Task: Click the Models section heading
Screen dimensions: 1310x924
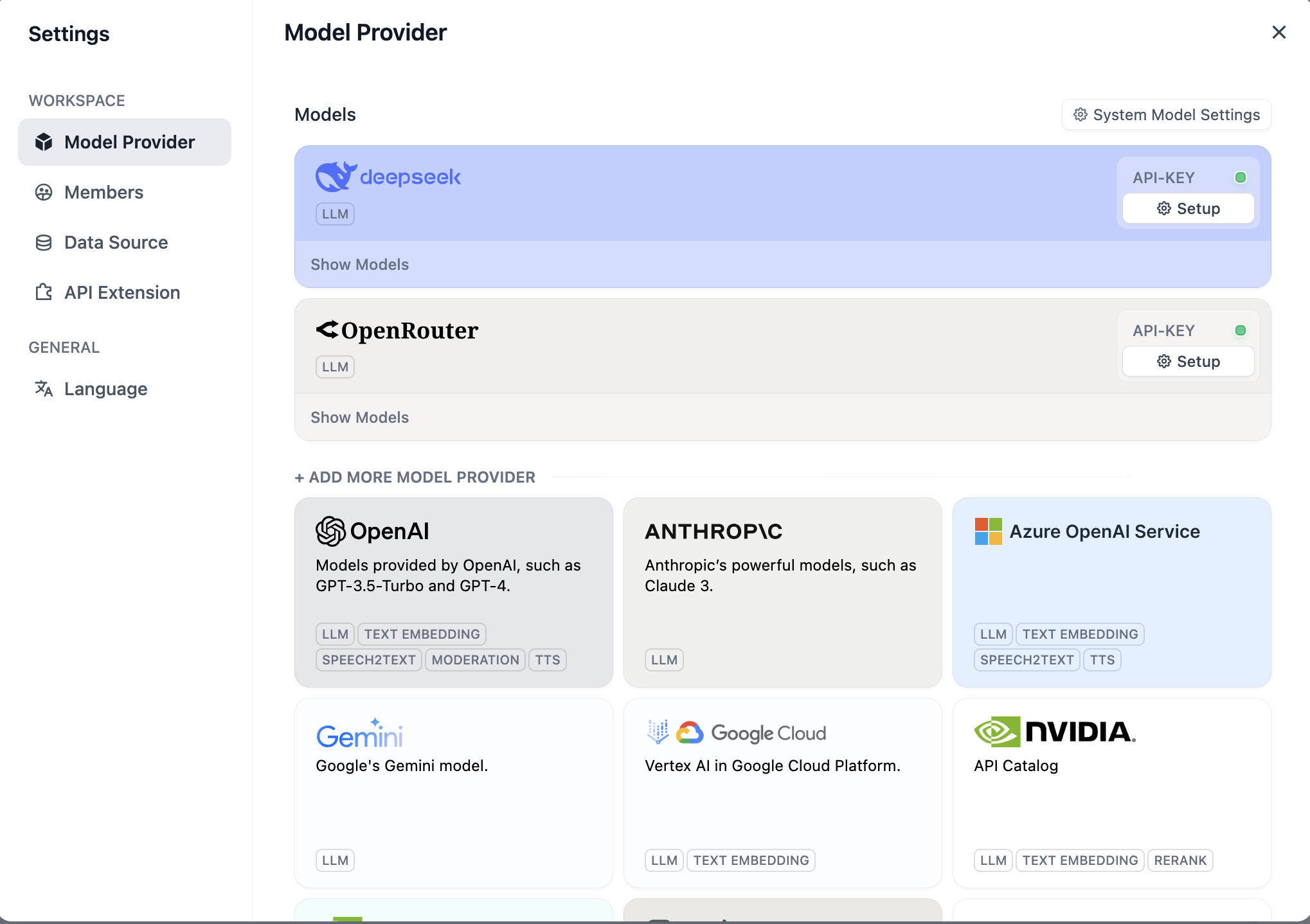Action: tap(325, 114)
